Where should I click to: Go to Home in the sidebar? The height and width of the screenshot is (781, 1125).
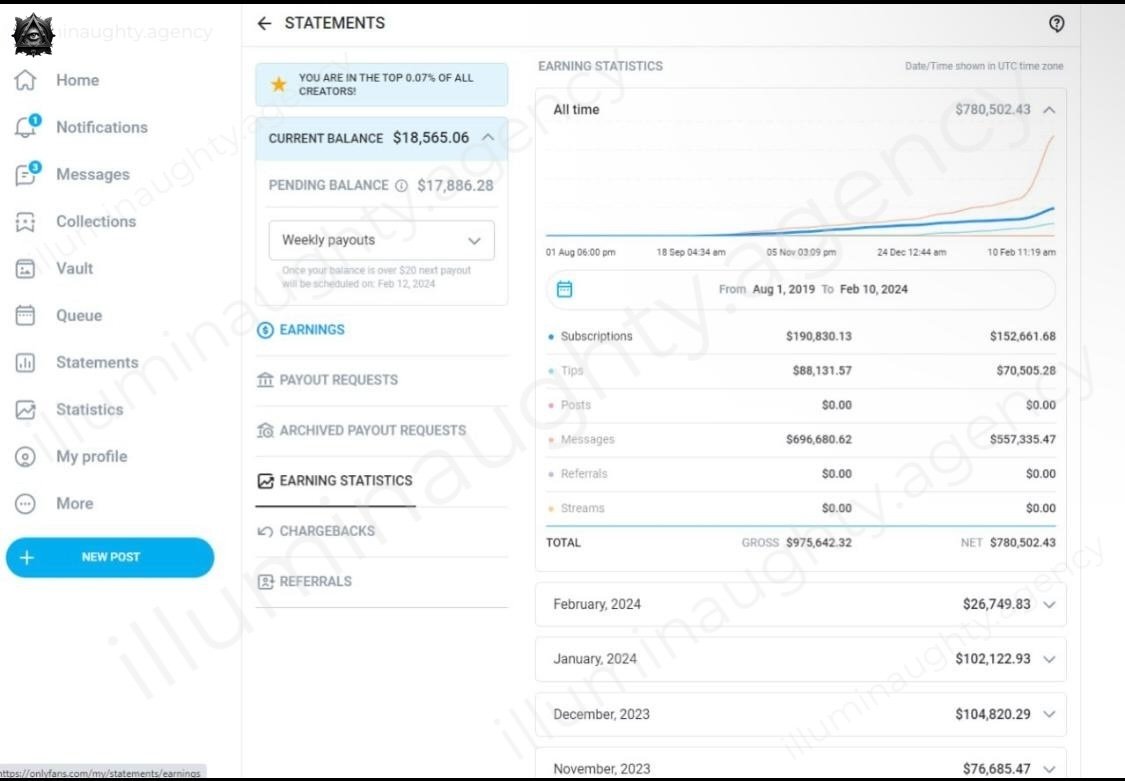click(77, 80)
